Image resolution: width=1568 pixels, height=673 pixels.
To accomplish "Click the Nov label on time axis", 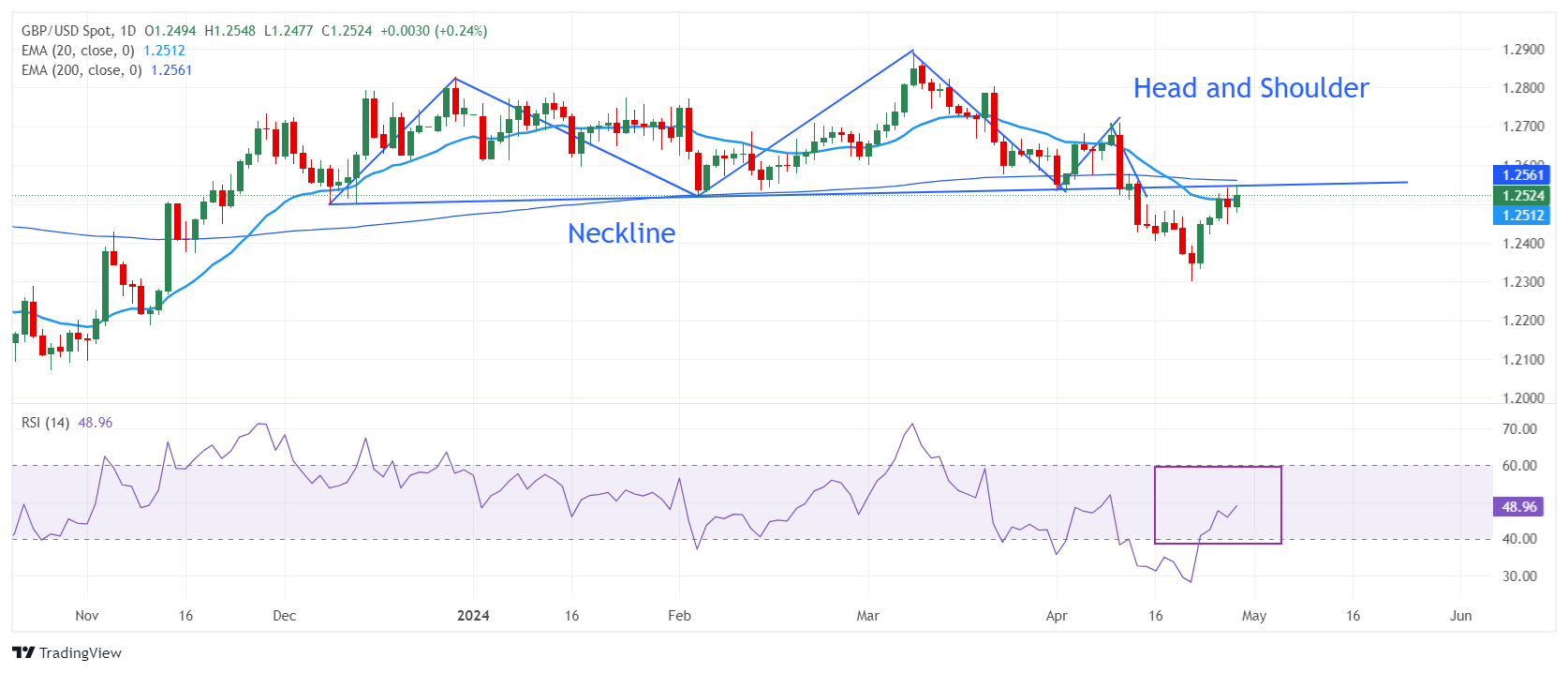I will (x=87, y=616).
